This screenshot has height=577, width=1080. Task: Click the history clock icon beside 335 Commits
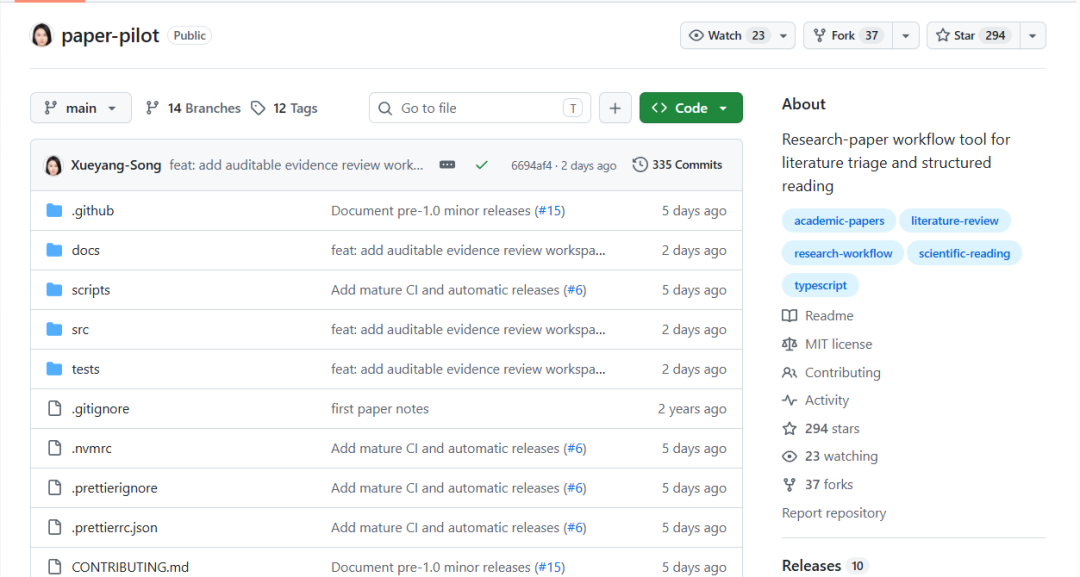tap(640, 165)
